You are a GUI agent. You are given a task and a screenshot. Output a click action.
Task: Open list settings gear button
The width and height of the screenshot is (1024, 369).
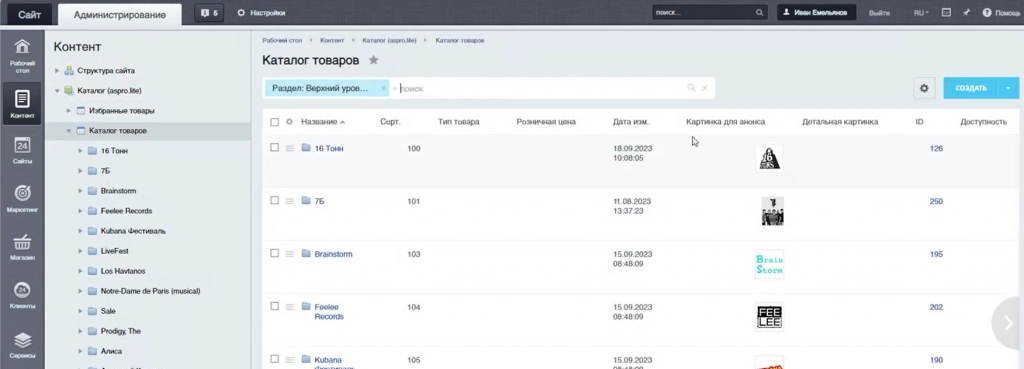(923, 88)
